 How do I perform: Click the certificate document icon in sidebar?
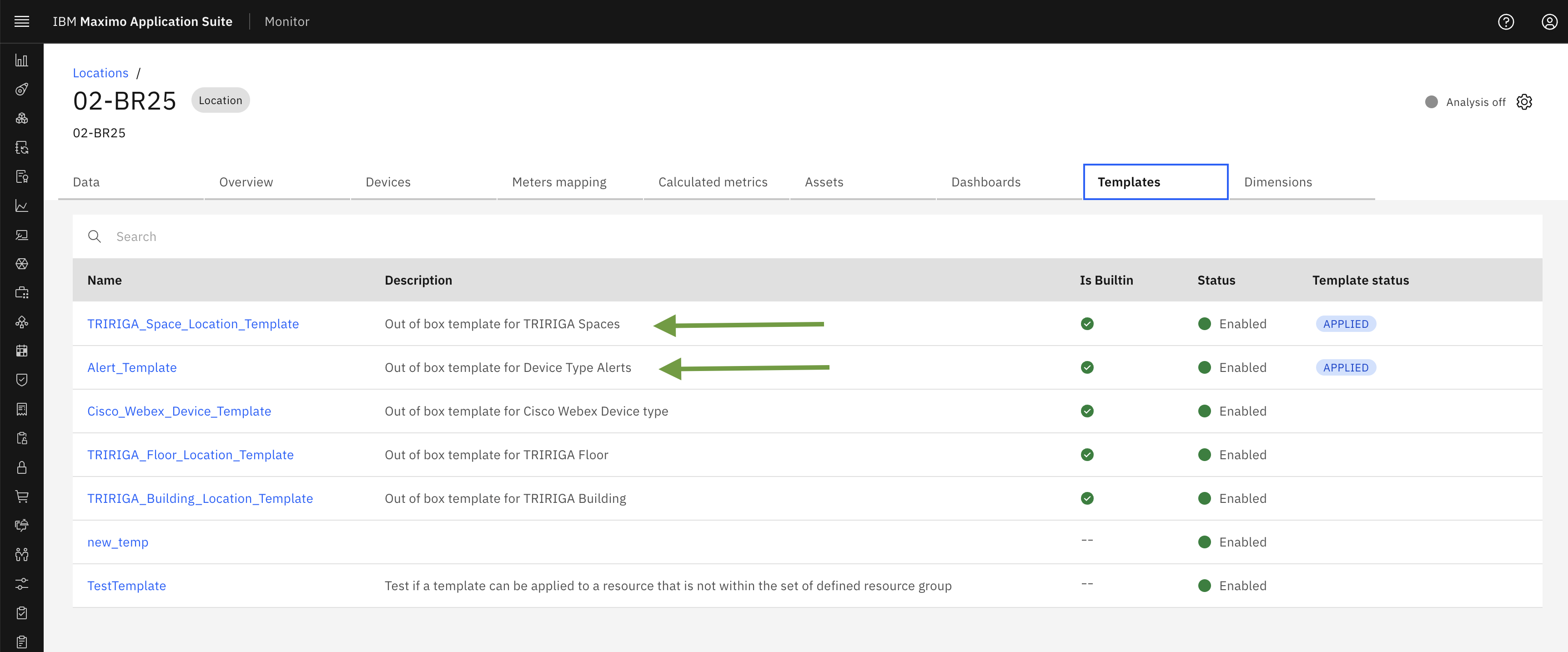[22, 176]
